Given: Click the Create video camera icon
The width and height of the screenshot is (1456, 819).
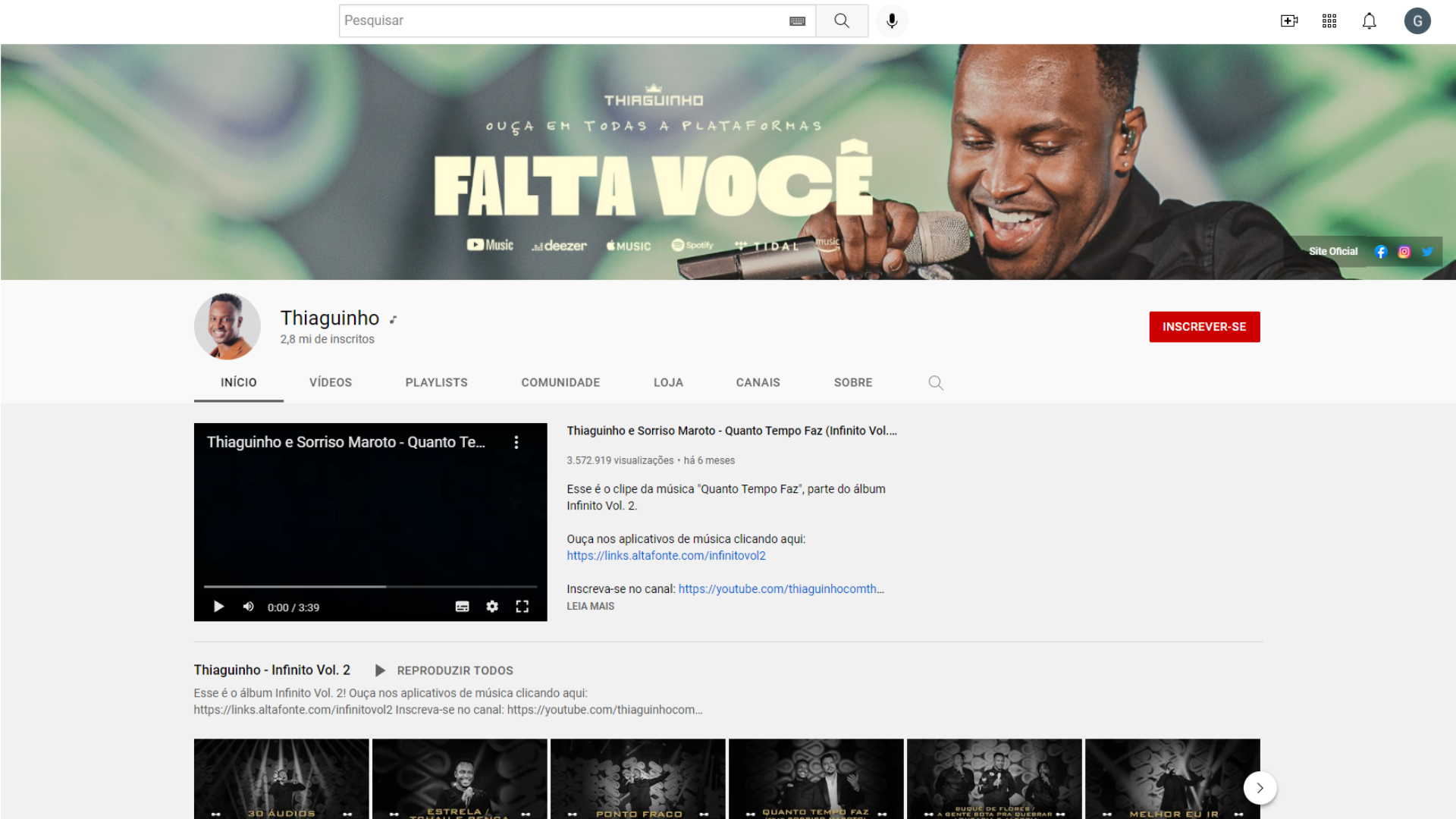Looking at the screenshot, I should coord(1289,21).
